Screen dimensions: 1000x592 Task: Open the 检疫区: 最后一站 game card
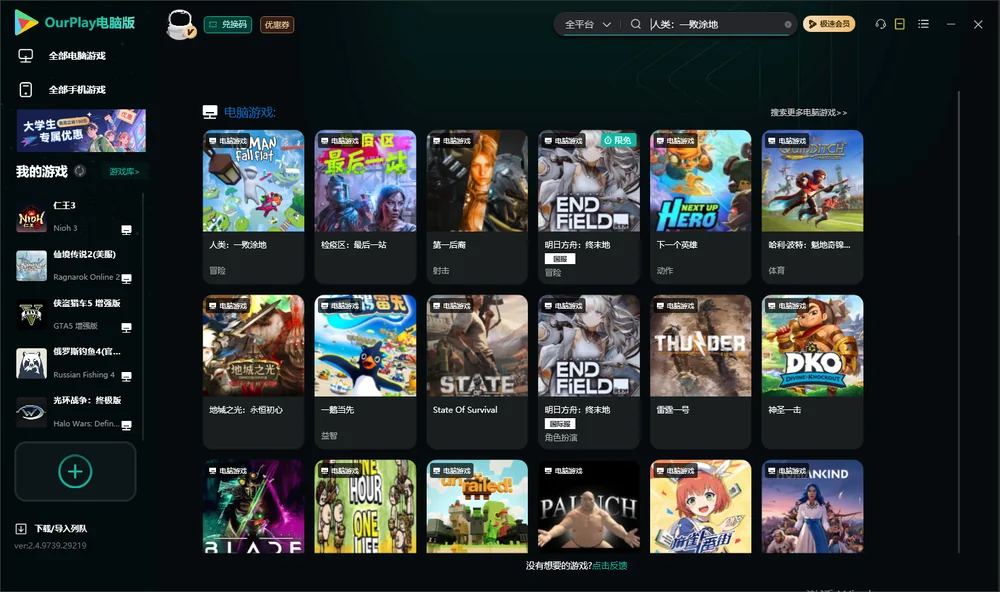point(365,207)
